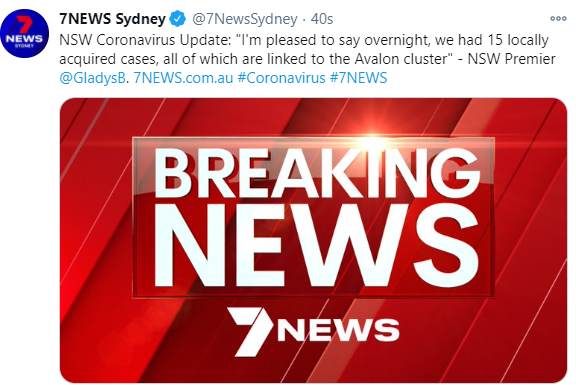Follow the 7NEWS.com.au link

(183, 78)
